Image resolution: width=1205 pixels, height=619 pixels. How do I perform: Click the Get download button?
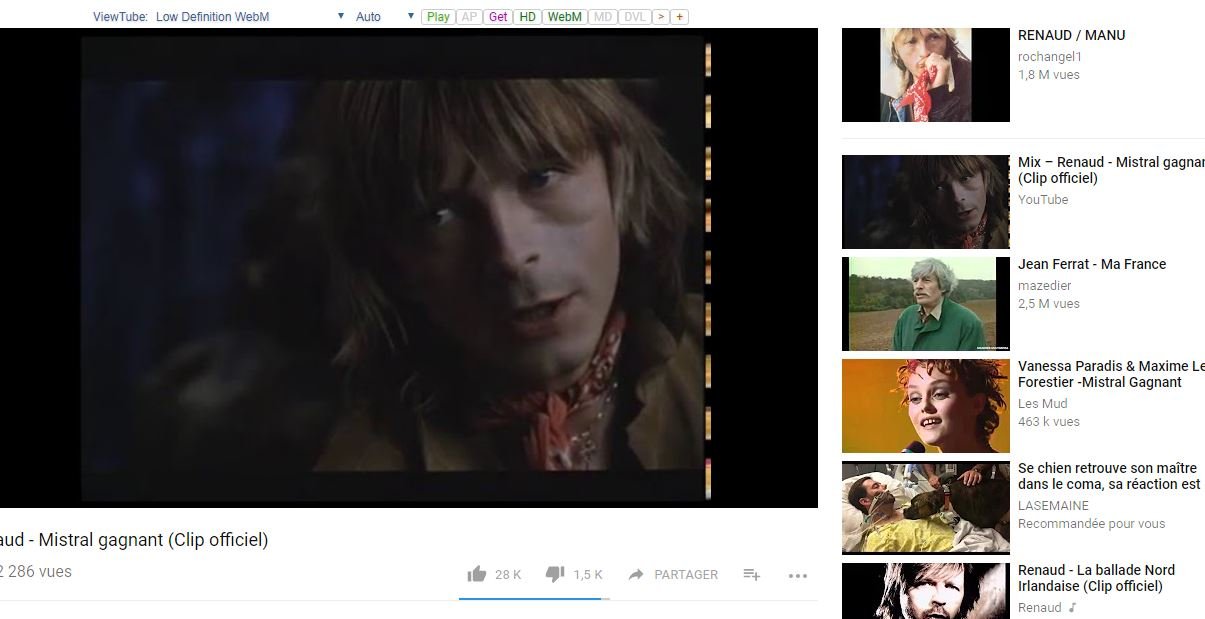coord(498,17)
